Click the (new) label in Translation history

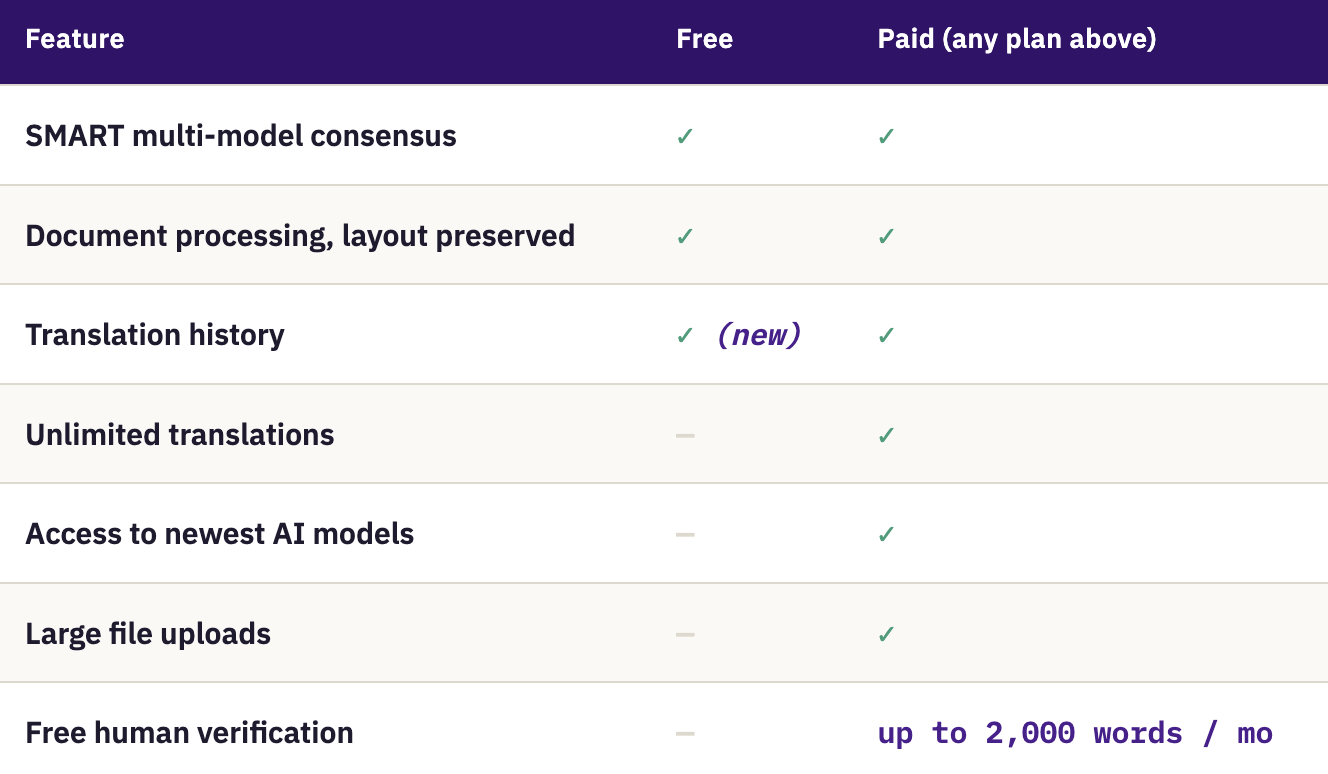(x=759, y=335)
